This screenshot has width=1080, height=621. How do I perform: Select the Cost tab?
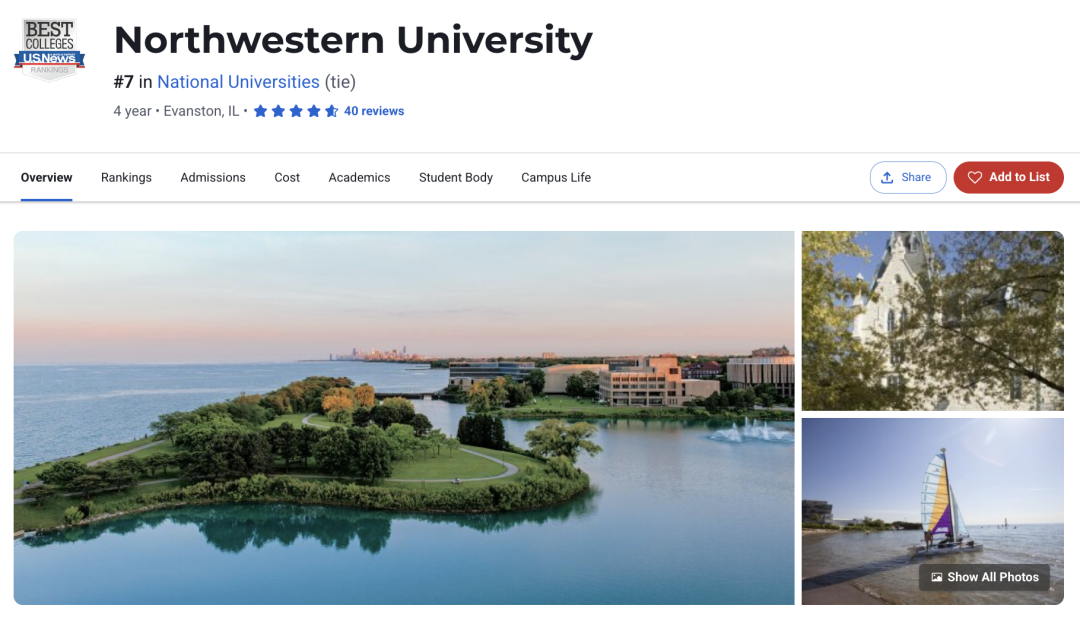(x=287, y=178)
